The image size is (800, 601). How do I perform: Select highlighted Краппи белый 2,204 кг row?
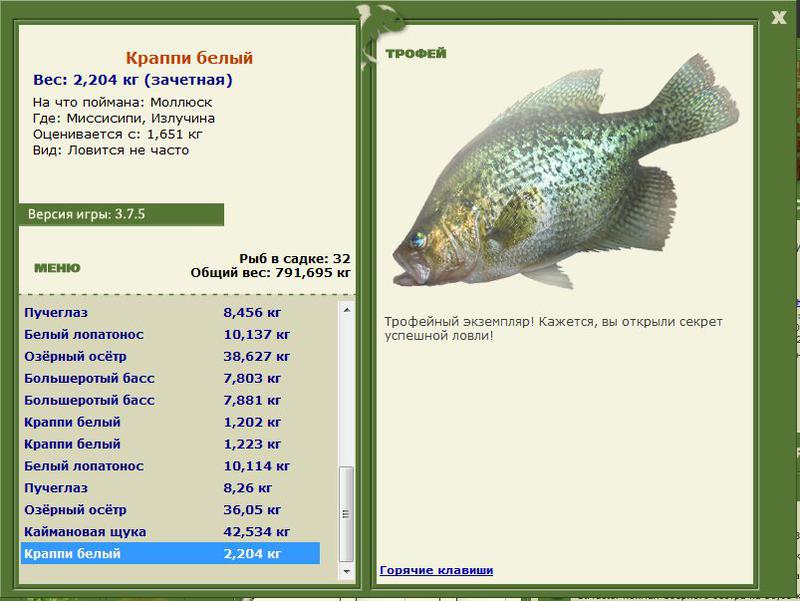pos(170,554)
